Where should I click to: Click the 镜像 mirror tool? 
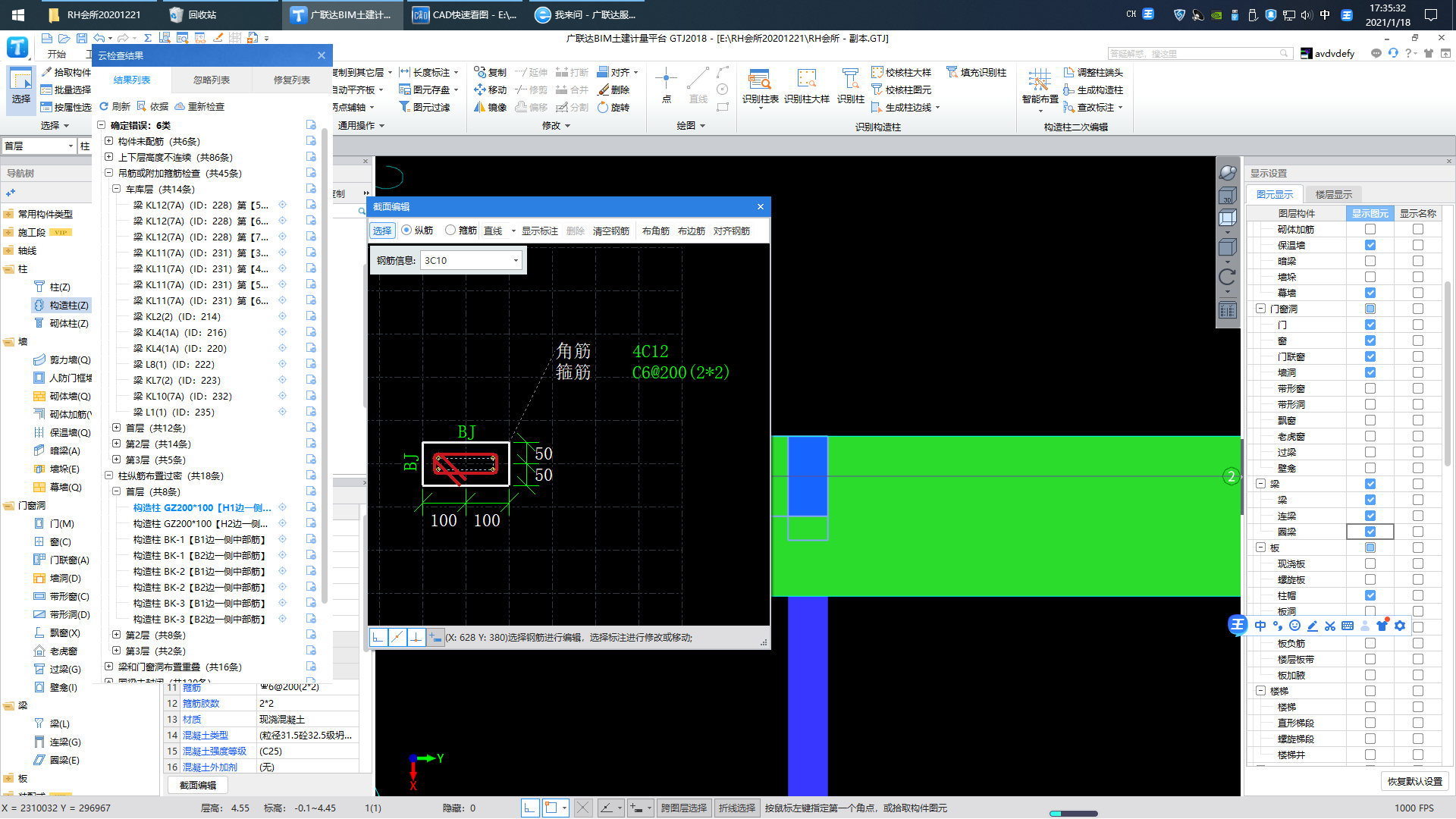pyautogui.click(x=490, y=107)
